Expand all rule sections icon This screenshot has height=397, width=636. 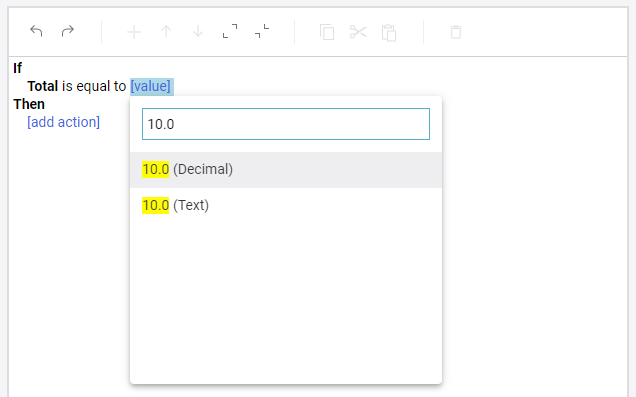(230, 31)
